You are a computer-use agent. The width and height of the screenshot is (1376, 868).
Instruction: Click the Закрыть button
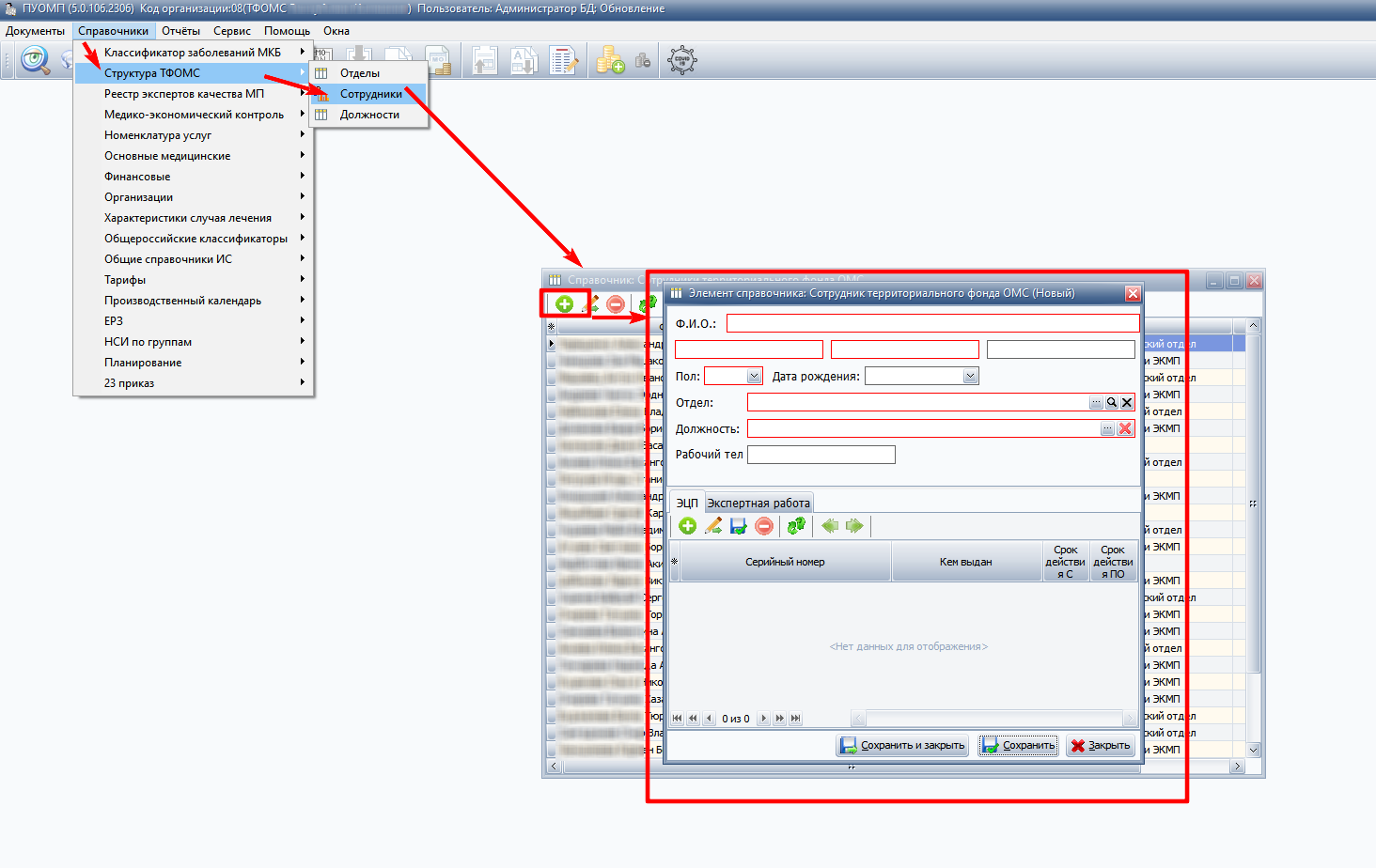(1101, 745)
